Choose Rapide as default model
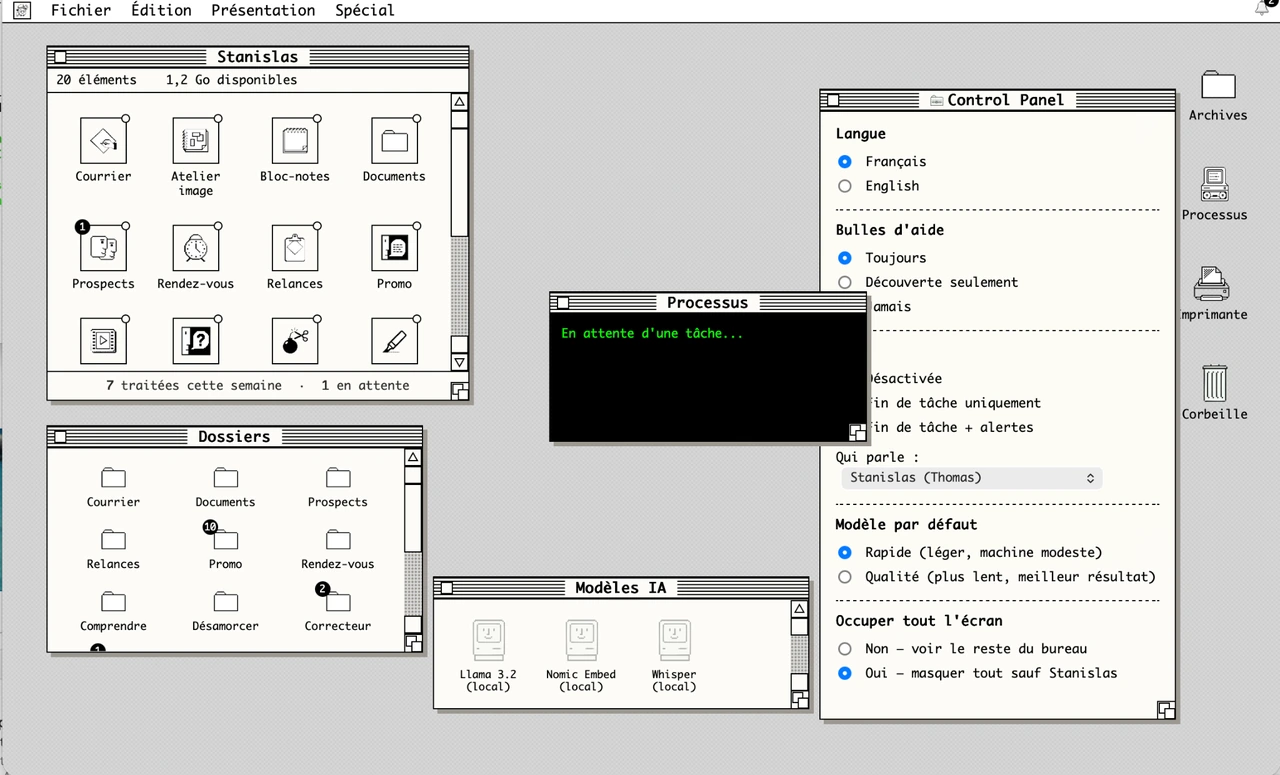Viewport: 1280px width, 775px height. click(x=845, y=552)
